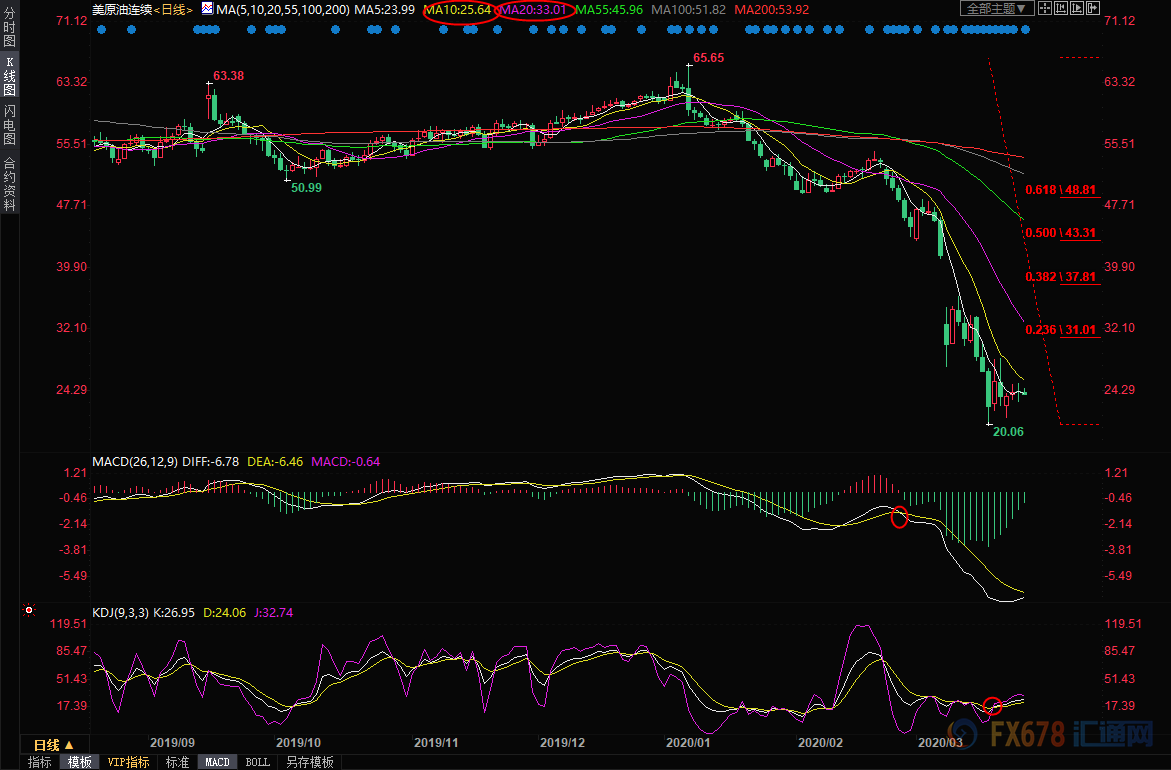Click the 0.618 Fibonacci level label
Viewport: 1171px width, 770px height.
click(1042, 189)
